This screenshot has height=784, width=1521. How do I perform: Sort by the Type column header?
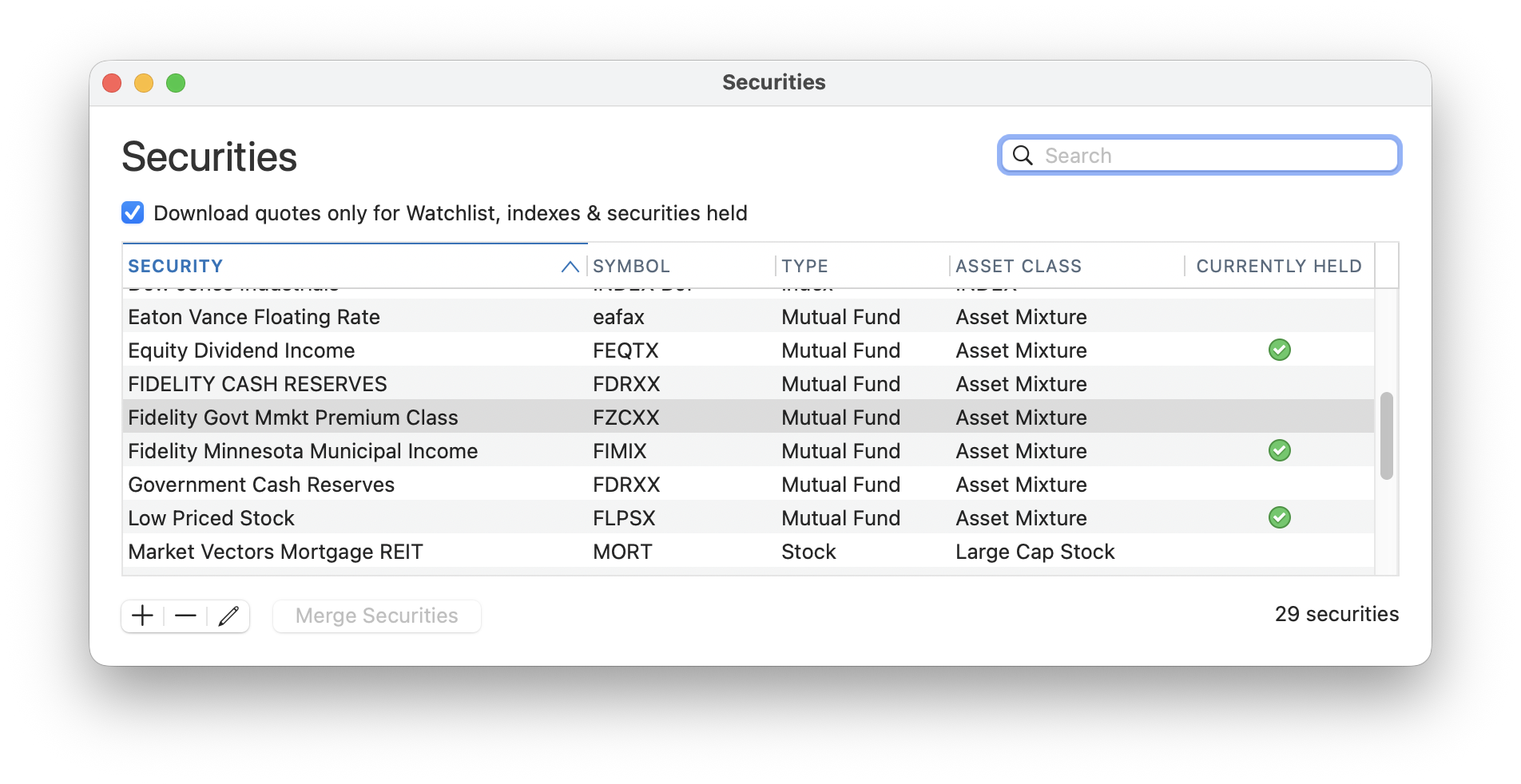[x=804, y=267]
